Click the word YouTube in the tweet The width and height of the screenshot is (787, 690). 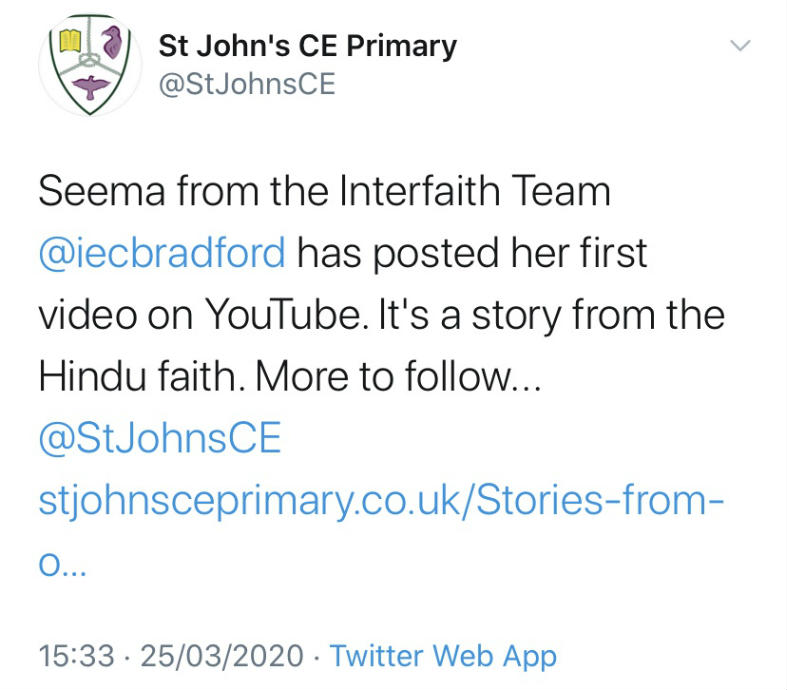point(283,315)
